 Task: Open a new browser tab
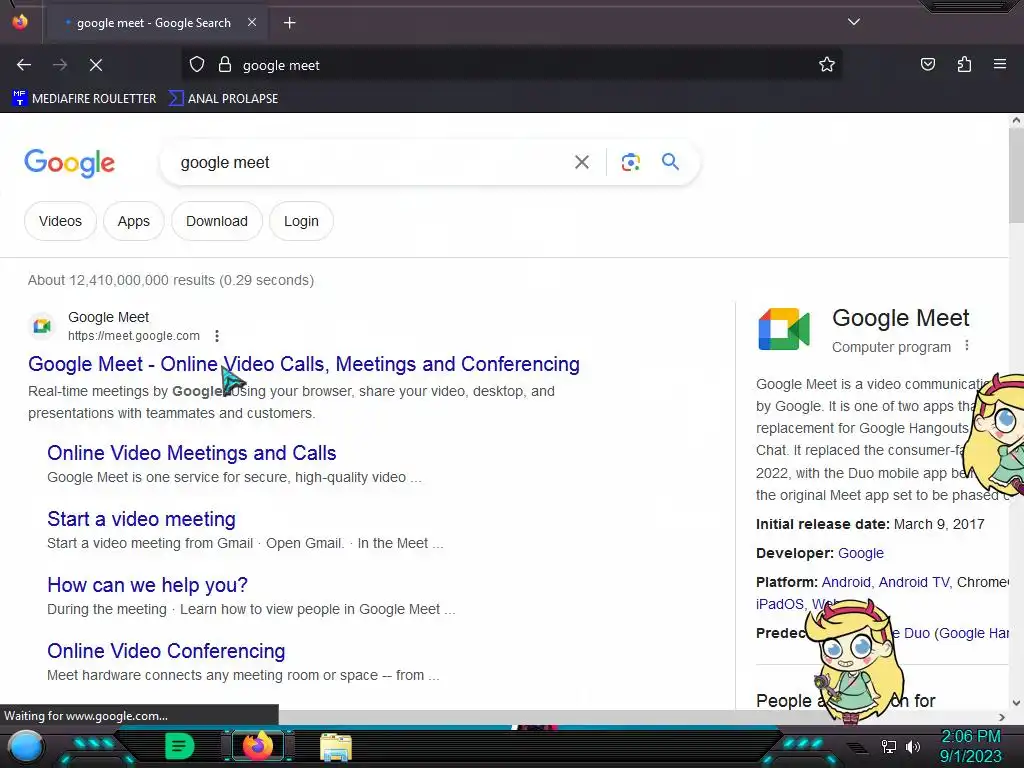(x=289, y=23)
